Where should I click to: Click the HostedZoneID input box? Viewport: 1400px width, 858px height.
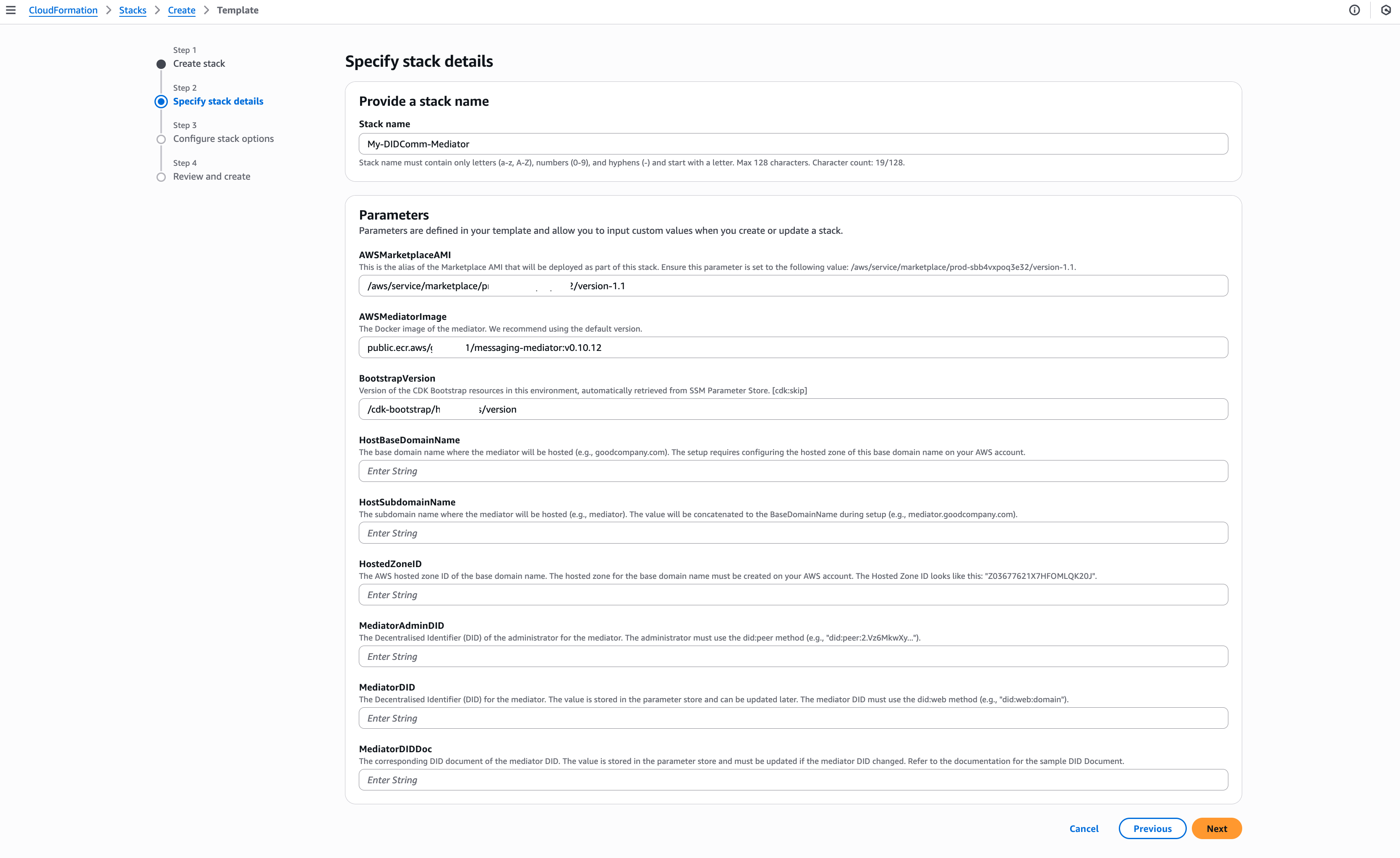click(793, 594)
